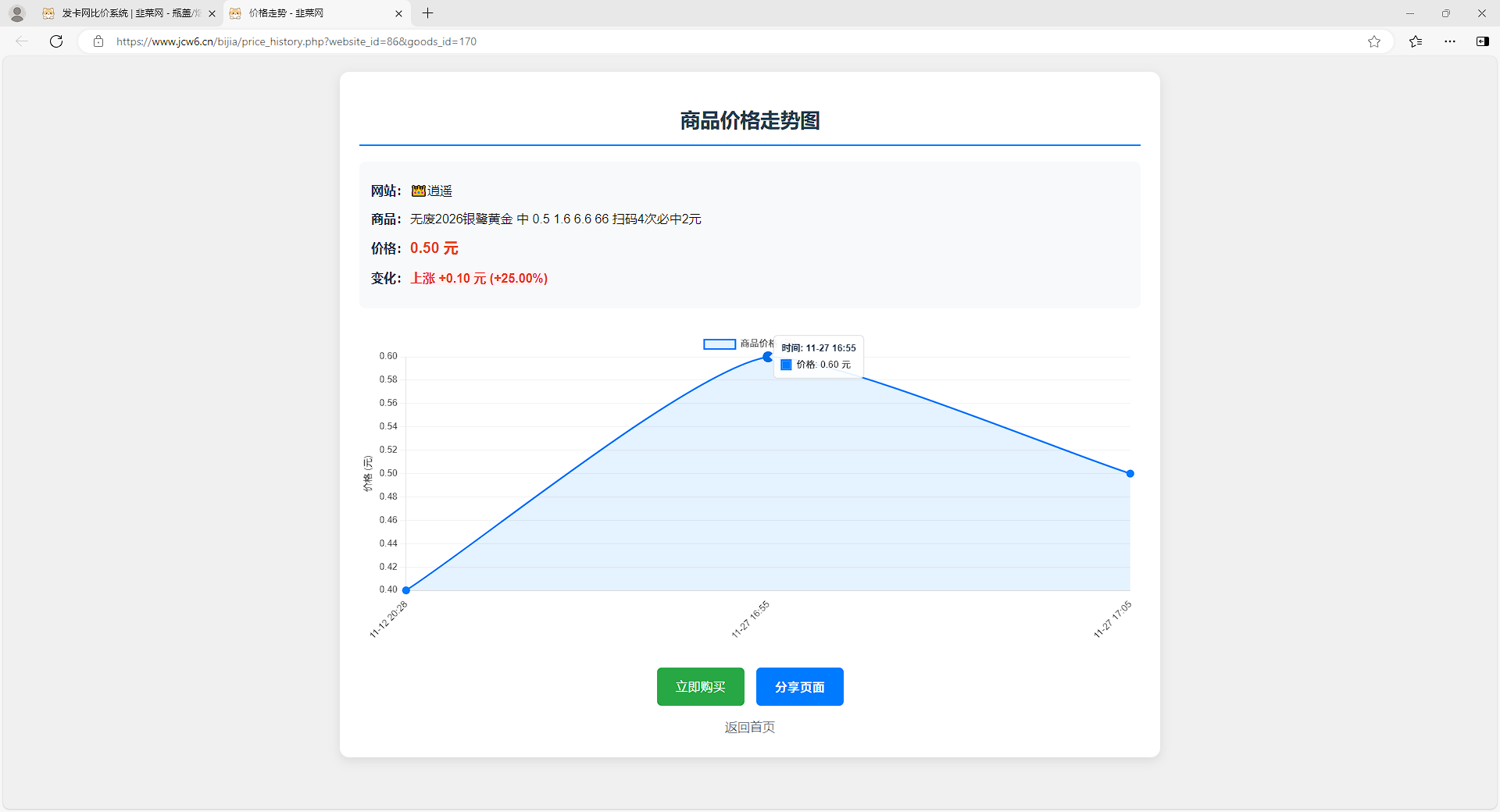Refresh the current page
The width and height of the screenshot is (1500, 812).
point(56,41)
